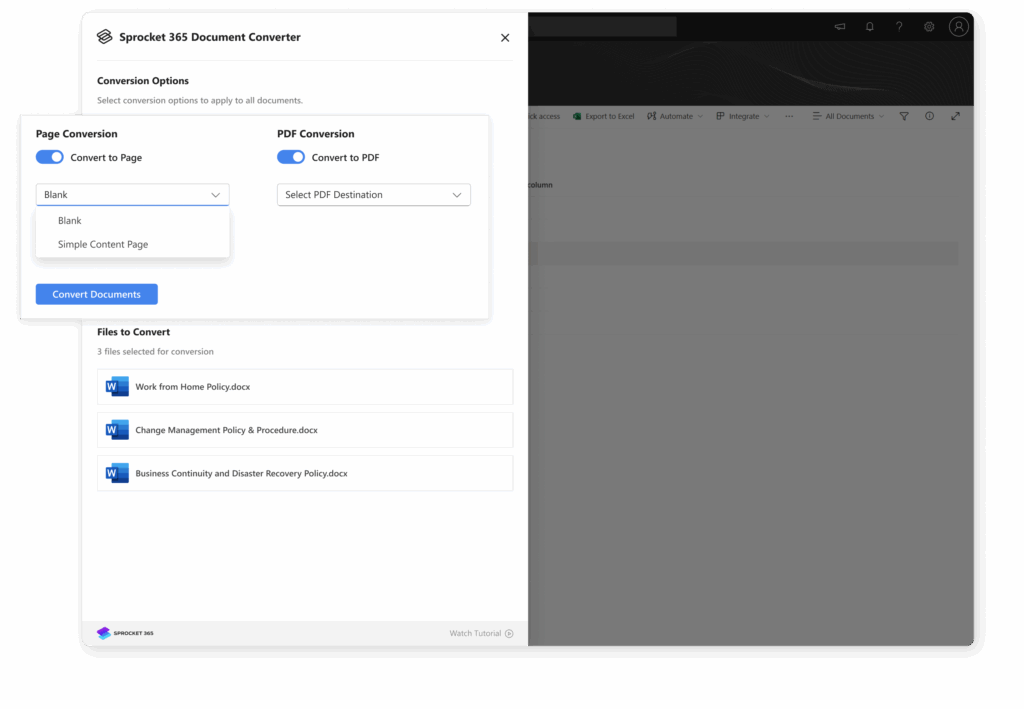Click the All Documents list view icon
The height and width of the screenshot is (709, 1024).
click(x=816, y=116)
